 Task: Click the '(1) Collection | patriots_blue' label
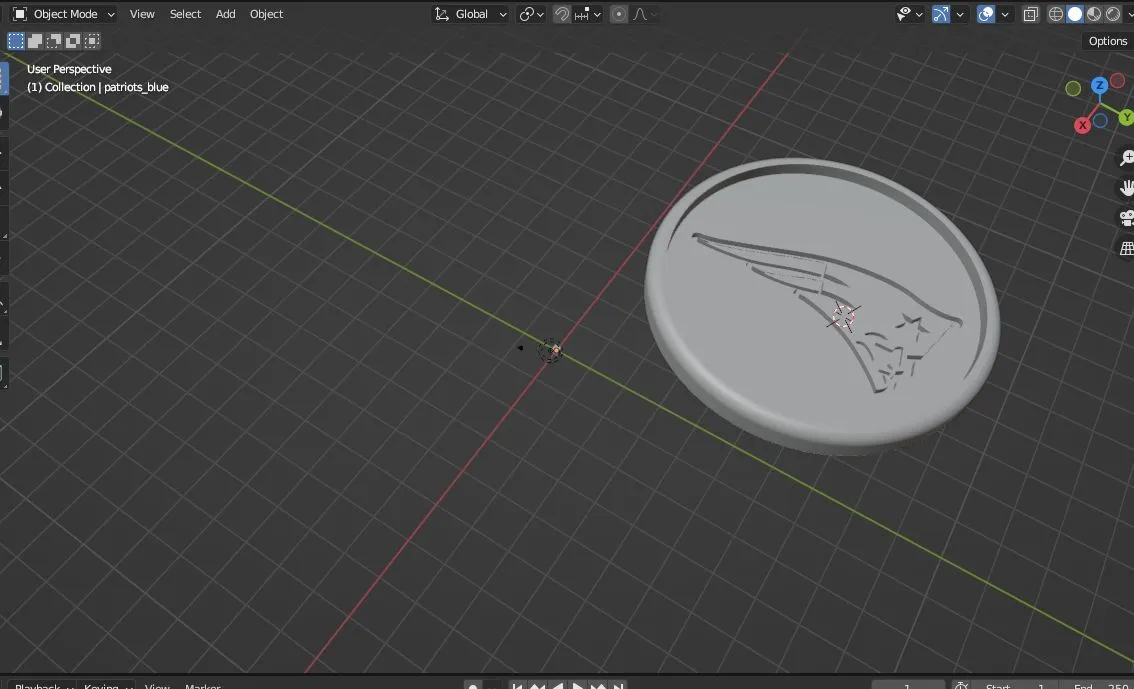click(98, 87)
